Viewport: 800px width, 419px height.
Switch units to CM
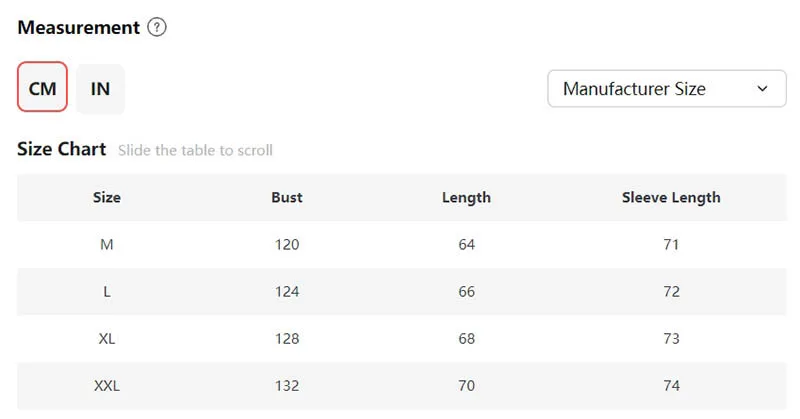42,88
